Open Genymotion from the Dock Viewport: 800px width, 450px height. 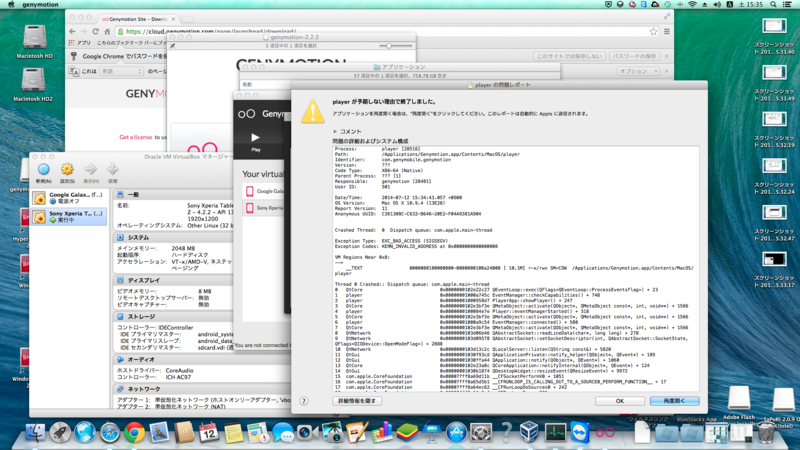pos(605,432)
